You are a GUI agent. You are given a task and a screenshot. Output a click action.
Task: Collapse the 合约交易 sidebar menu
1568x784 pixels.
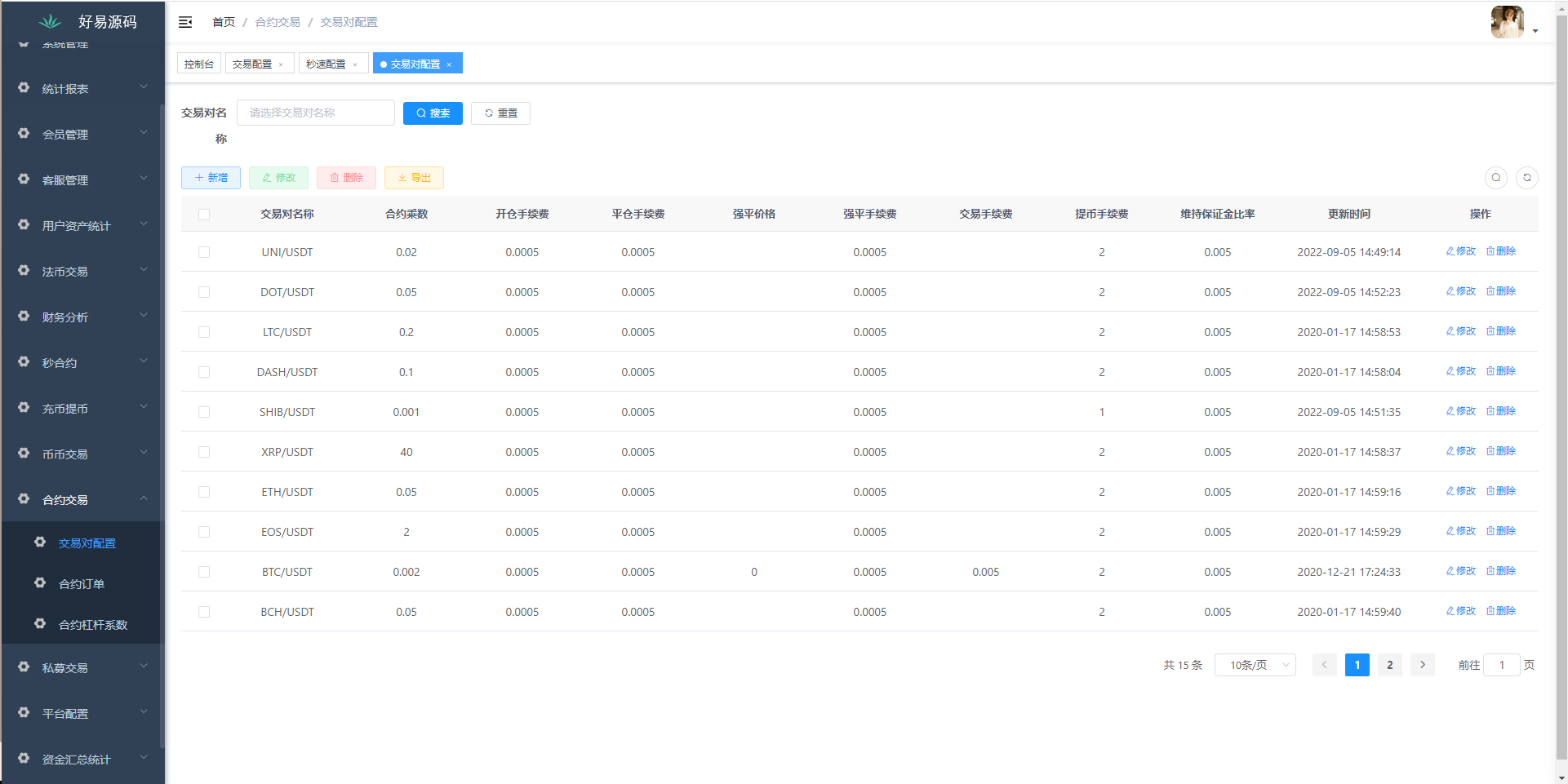pyautogui.click(x=82, y=500)
